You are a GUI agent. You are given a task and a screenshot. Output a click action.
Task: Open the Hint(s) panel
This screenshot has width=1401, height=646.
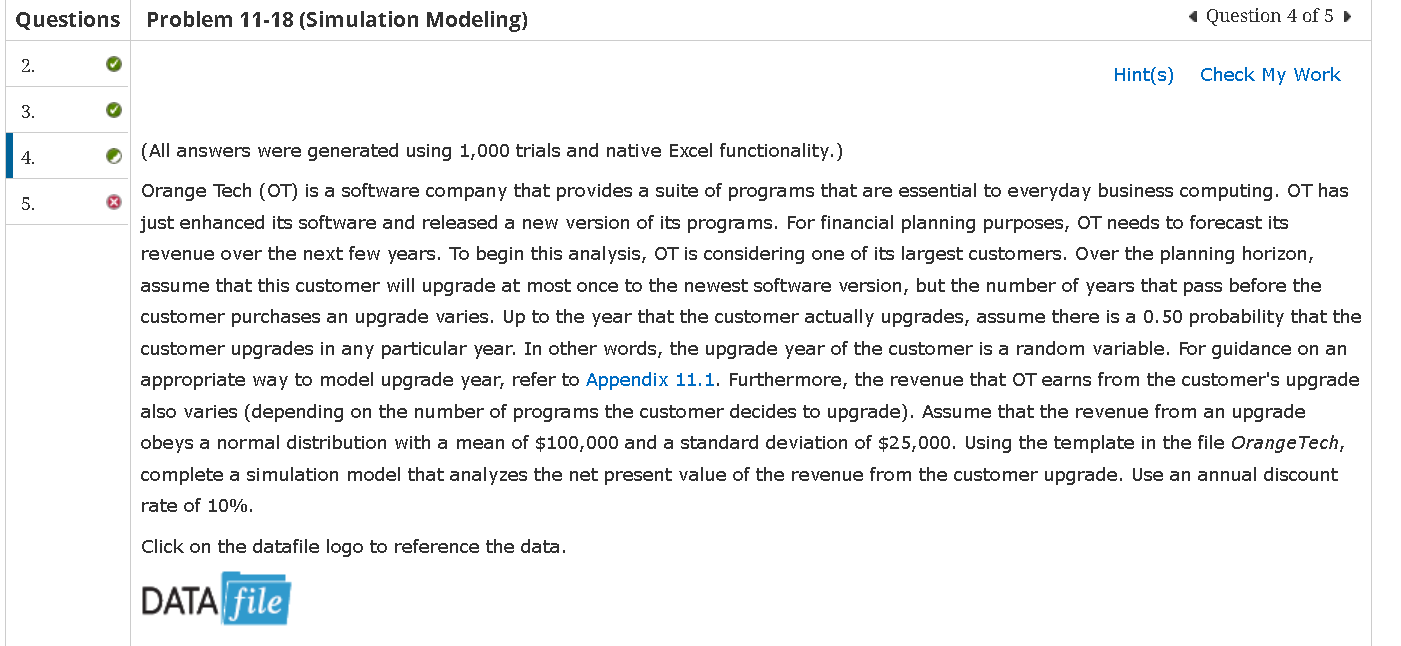tap(1143, 74)
